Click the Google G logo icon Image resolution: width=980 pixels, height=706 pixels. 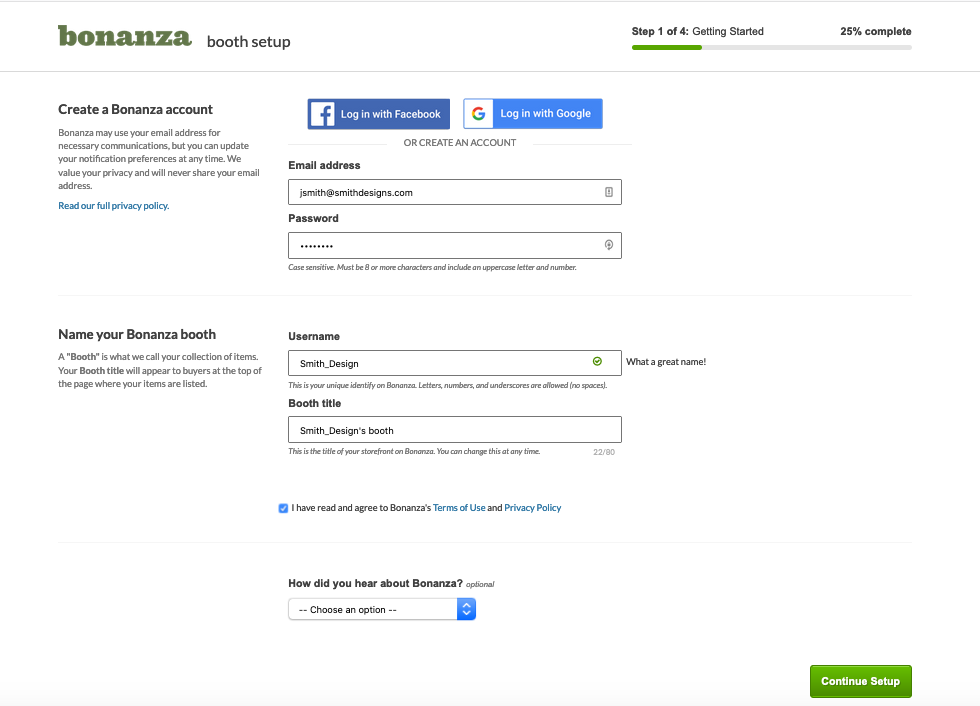479,114
